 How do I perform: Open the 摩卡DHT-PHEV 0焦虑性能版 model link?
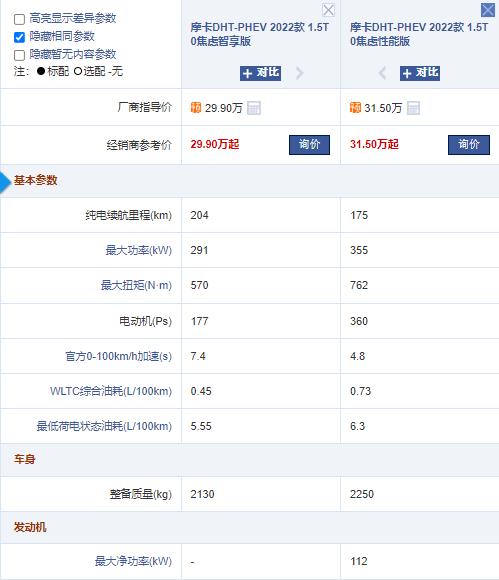[419, 34]
